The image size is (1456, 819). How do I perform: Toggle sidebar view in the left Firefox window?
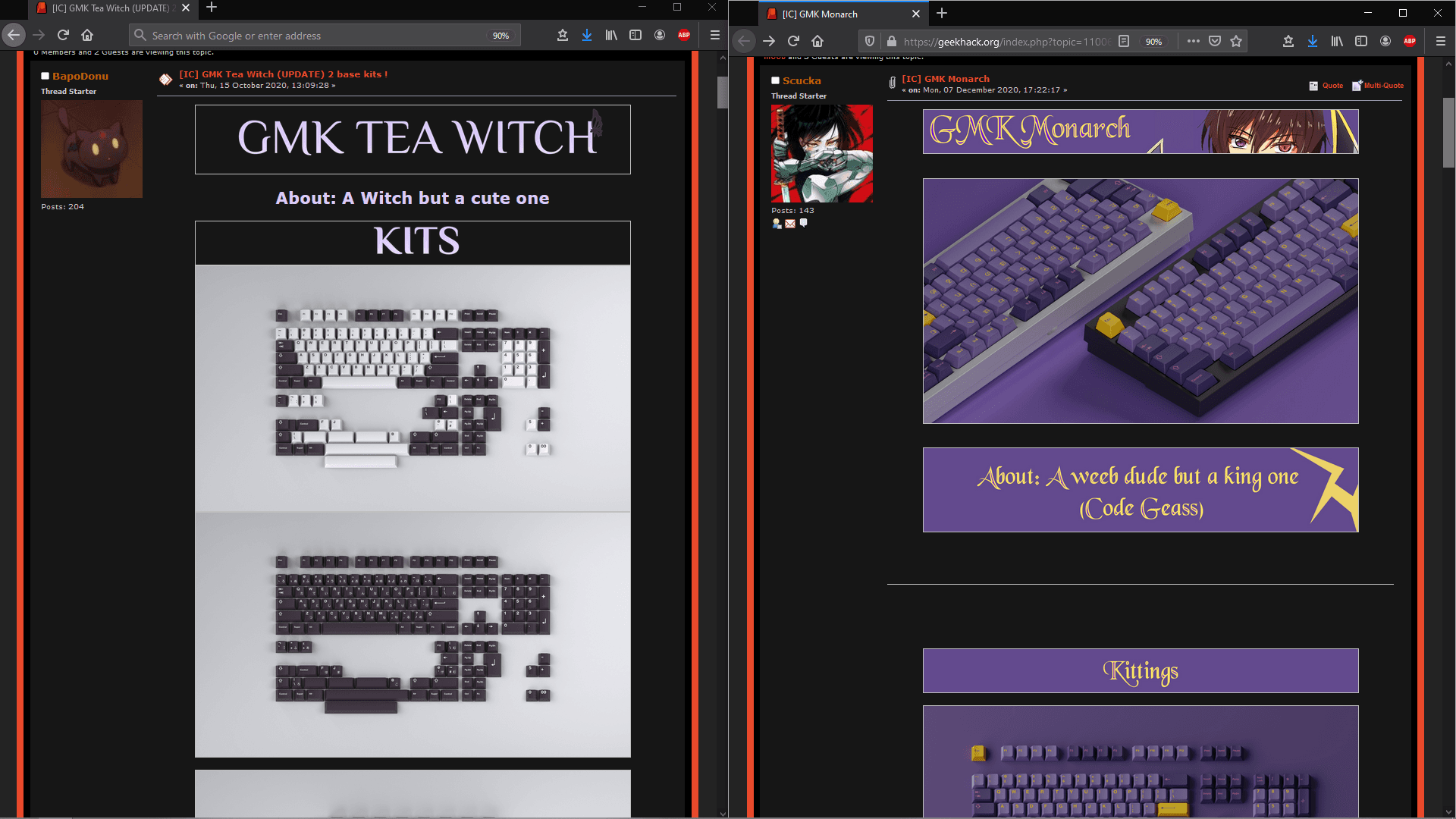tap(635, 36)
